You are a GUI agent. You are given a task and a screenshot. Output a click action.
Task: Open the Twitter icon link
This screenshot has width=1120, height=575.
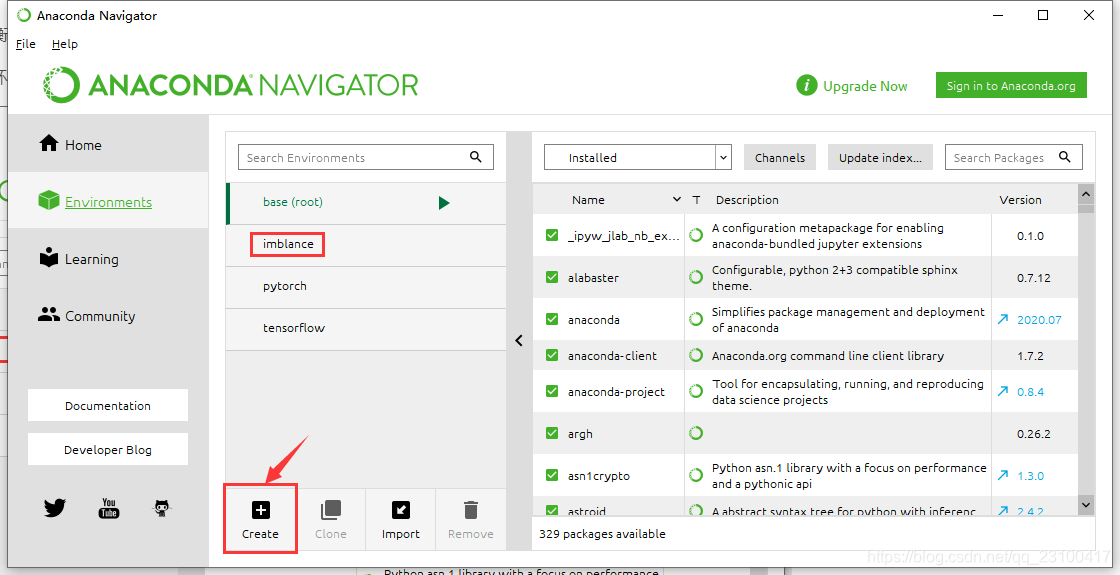(x=54, y=508)
